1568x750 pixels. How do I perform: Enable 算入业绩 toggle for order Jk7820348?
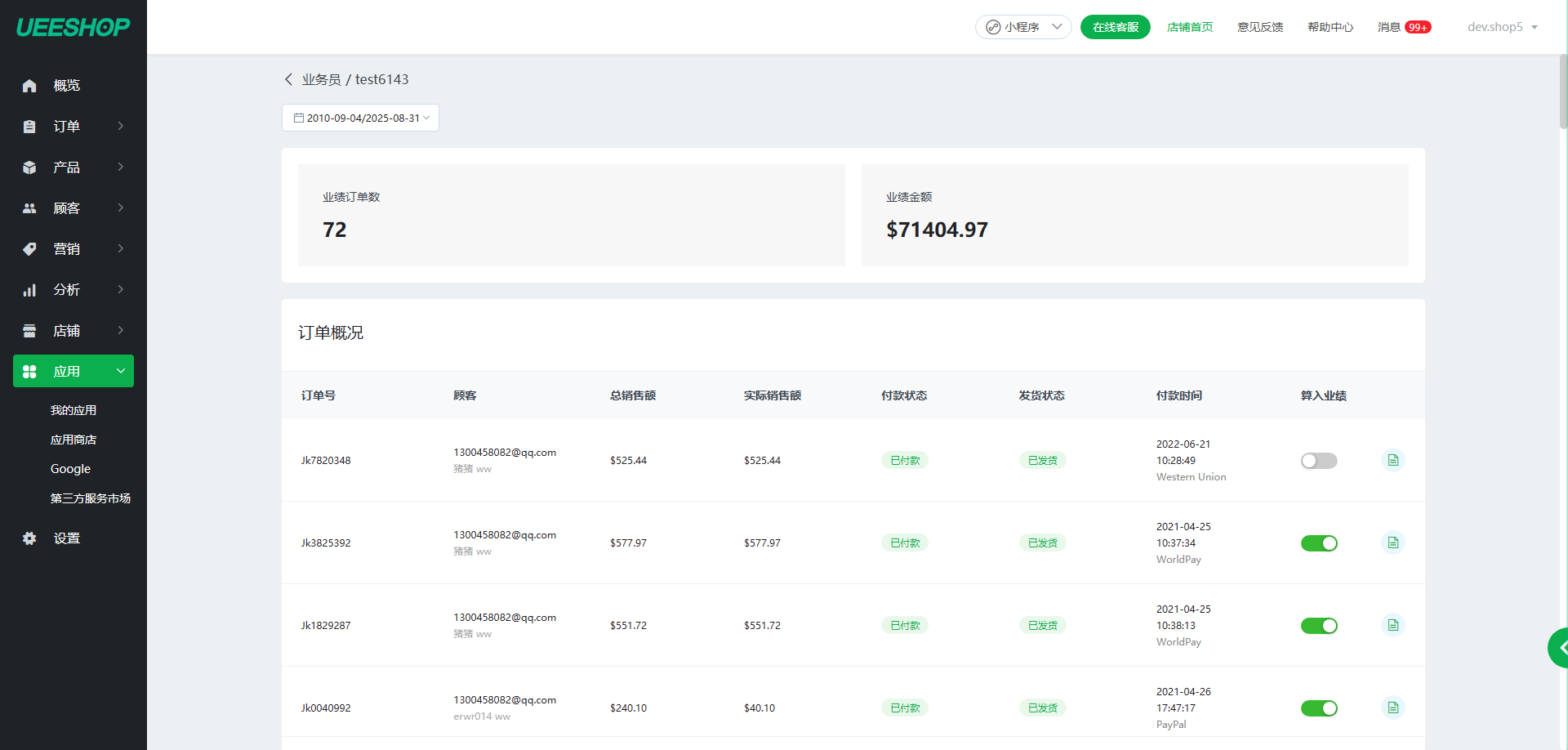click(x=1318, y=461)
